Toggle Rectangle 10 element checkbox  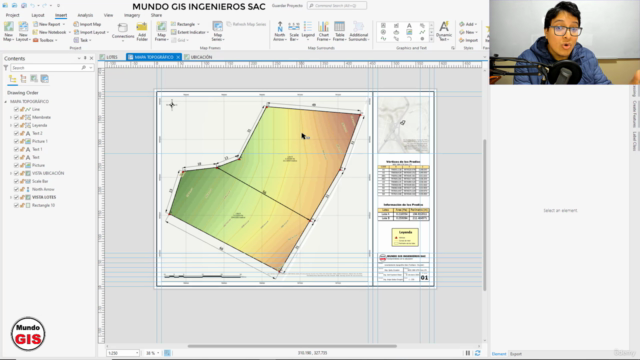tap(16, 205)
